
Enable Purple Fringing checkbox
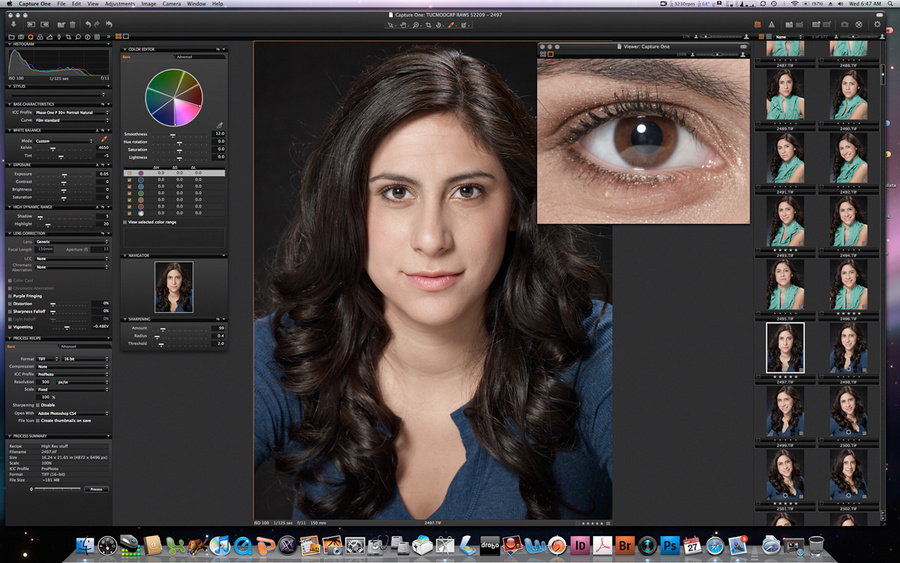pyautogui.click(x=10, y=296)
